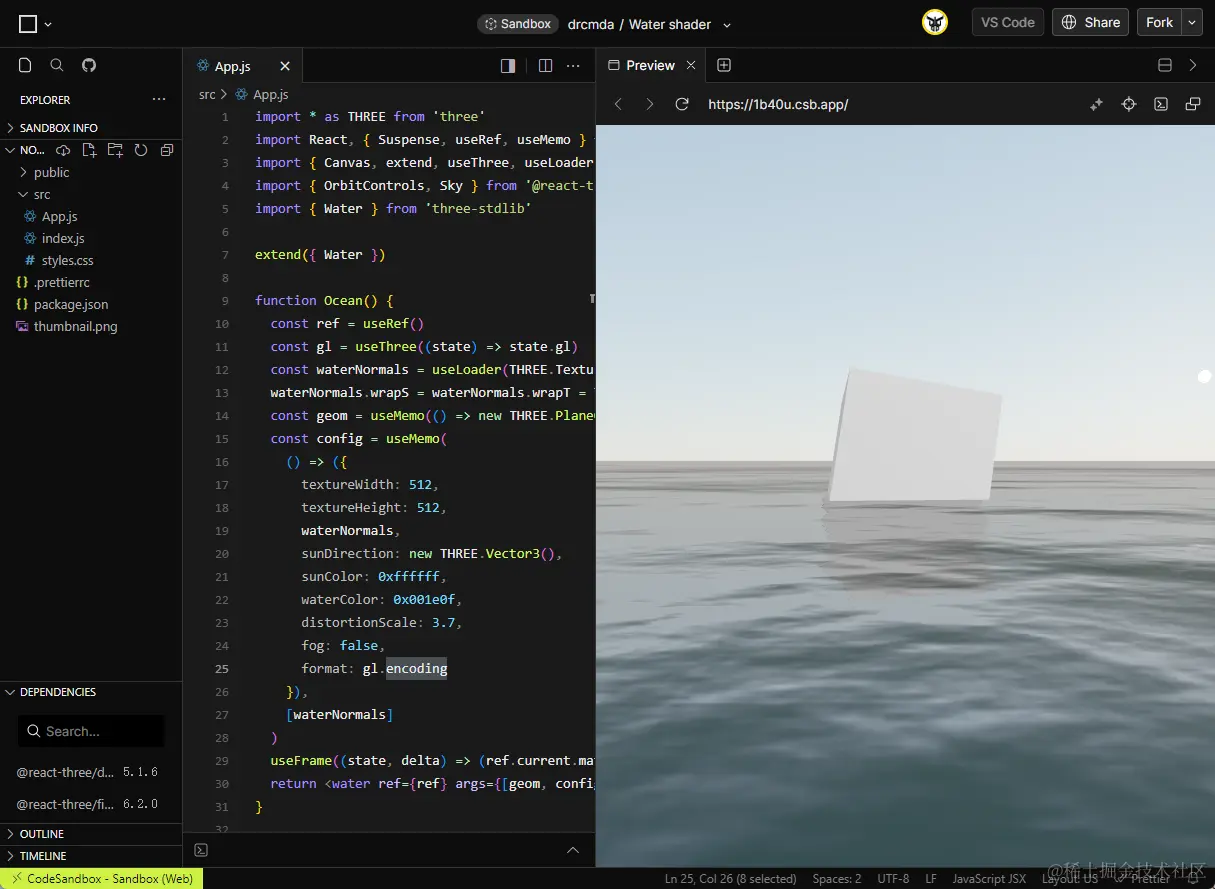
Task: Click the Share button
Action: pyautogui.click(x=1090, y=22)
